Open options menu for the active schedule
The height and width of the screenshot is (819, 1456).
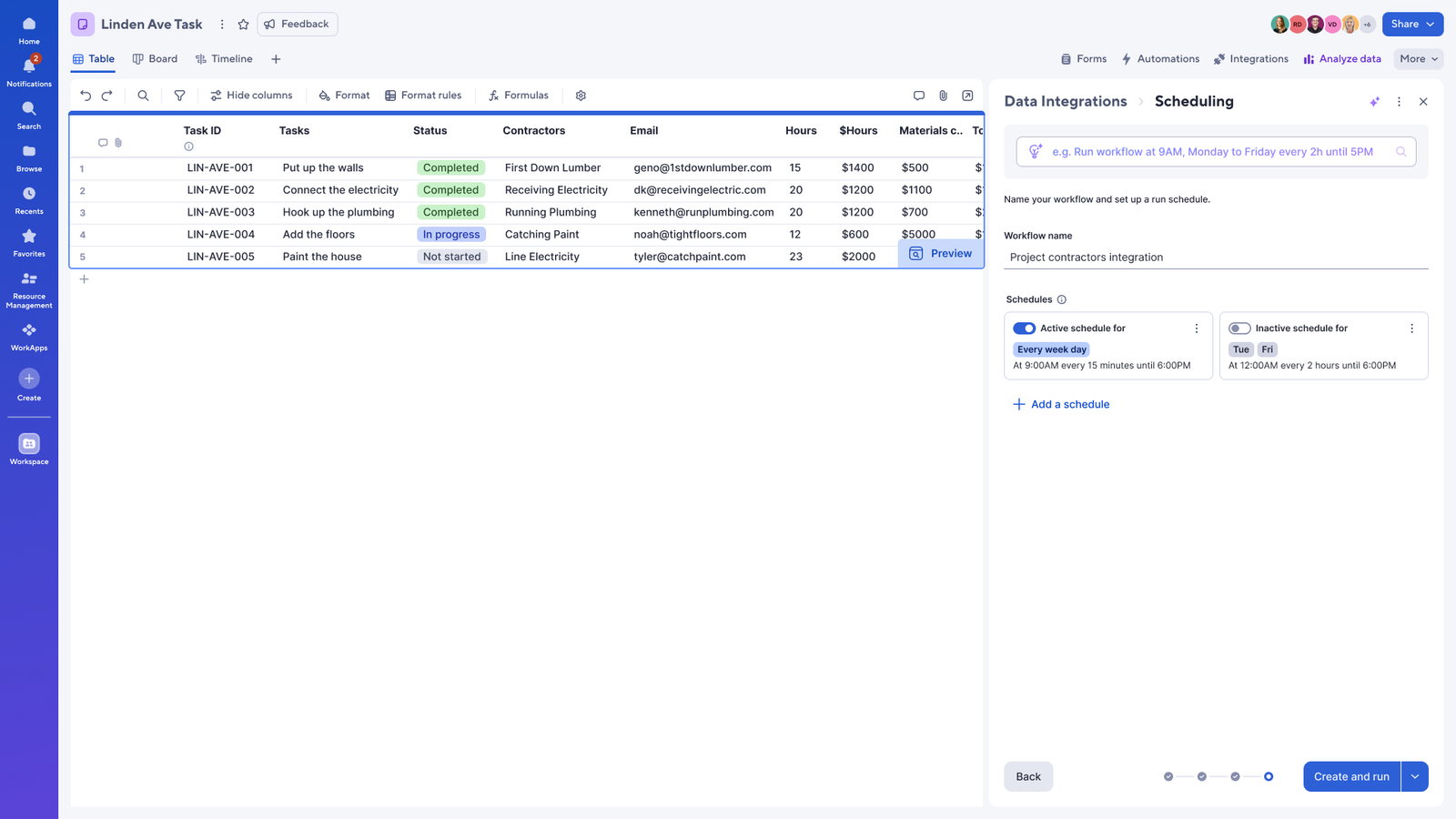pos(1196,329)
